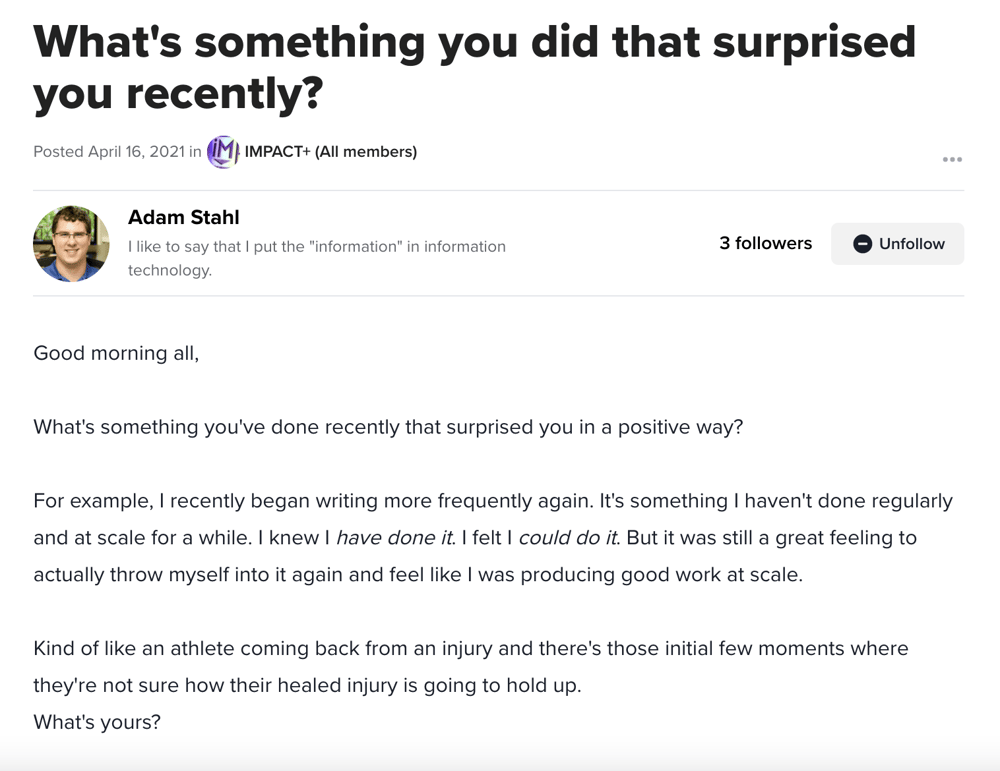Click the author bio line starting "I like to say"
The width and height of the screenshot is (1000, 771).
[x=317, y=246]
